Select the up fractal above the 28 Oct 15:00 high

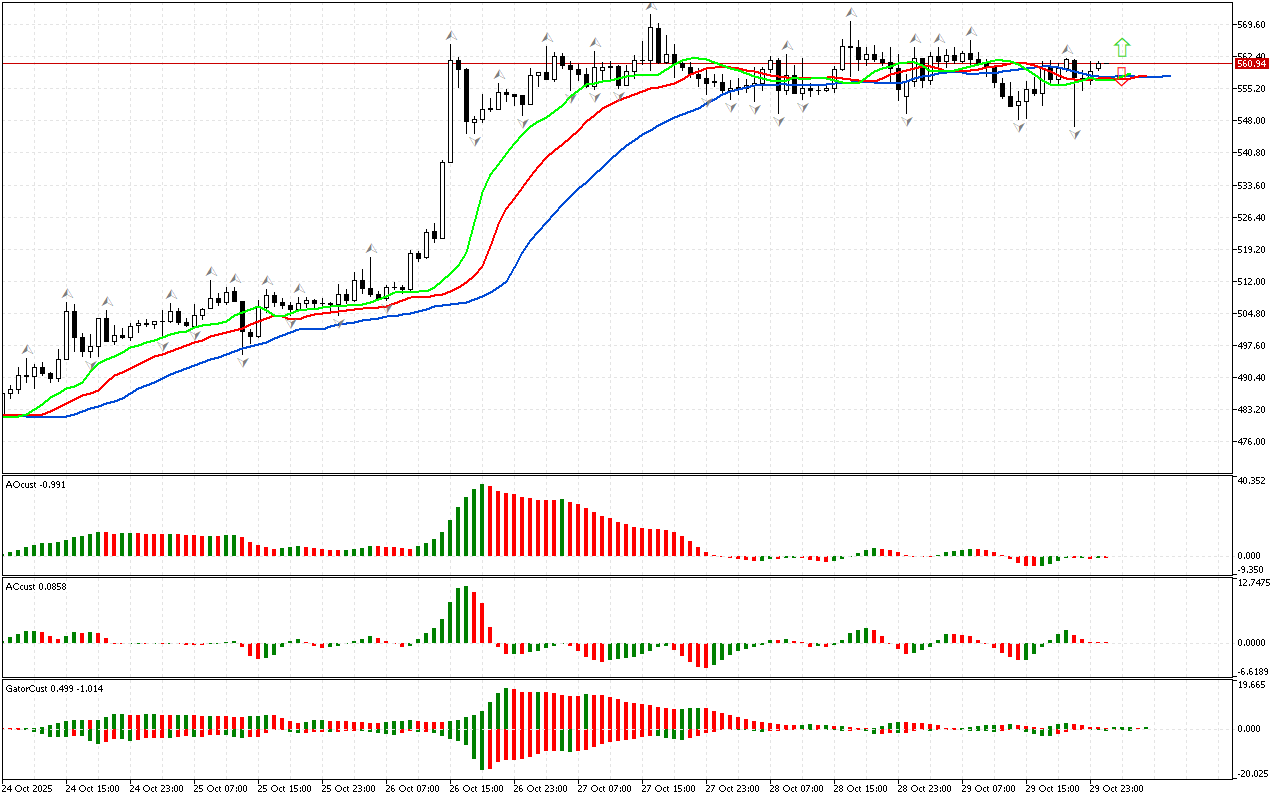[850, 15]
